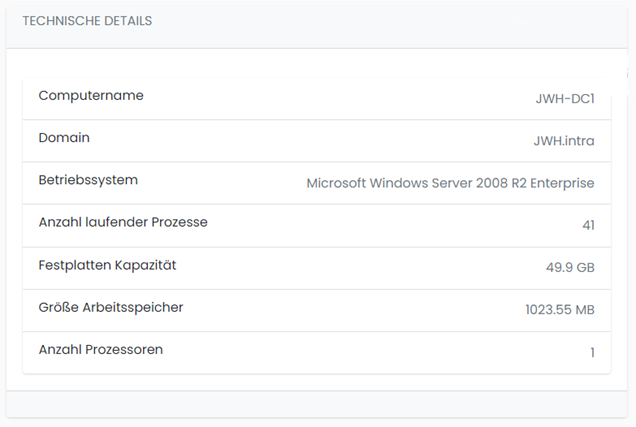Select the Festplatten Kapazität label
Viewport: 636px width, 427px height.
click(x=107, y=265)
